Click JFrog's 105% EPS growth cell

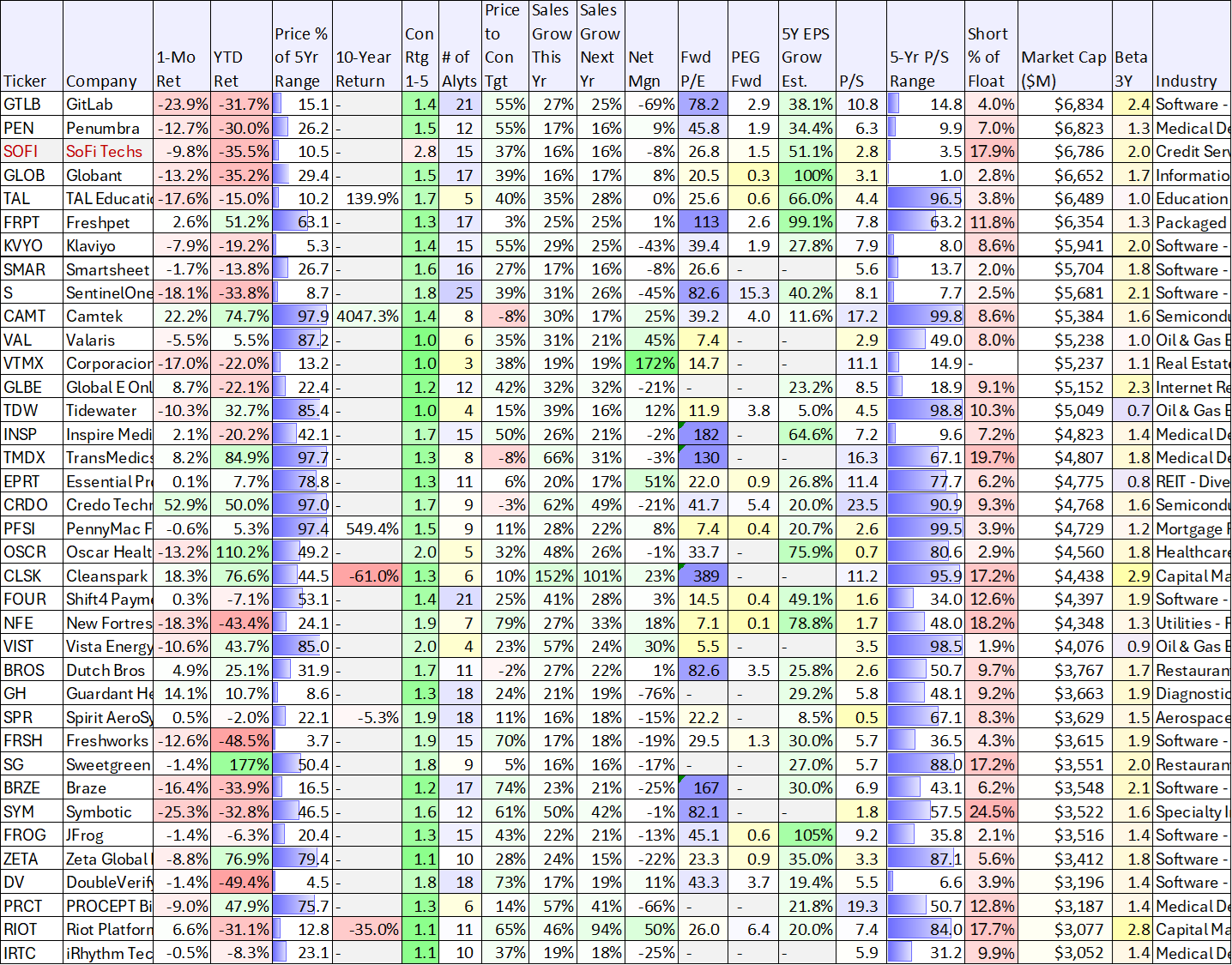[807, 835]
